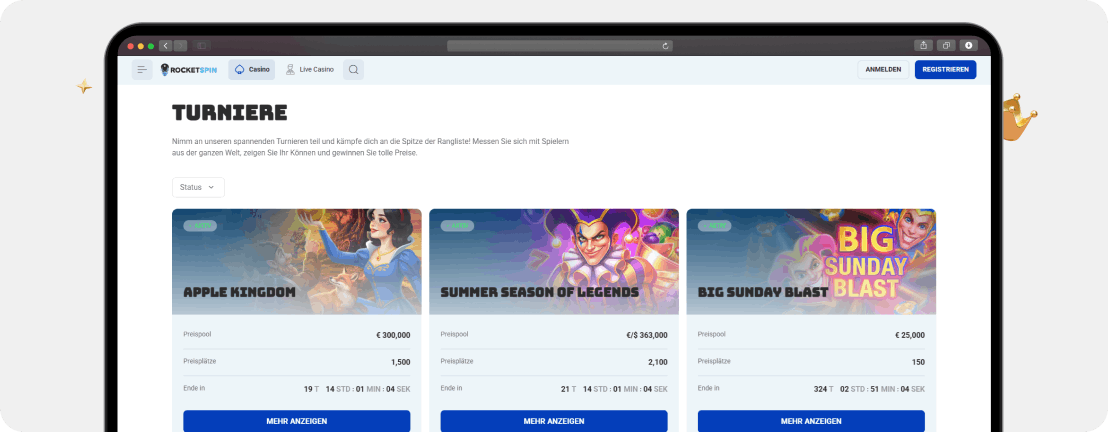Image resolution: width=1108 pixels, height=432 pixels.
Task: Switch to the Live Casino tab
Action: 310,69
